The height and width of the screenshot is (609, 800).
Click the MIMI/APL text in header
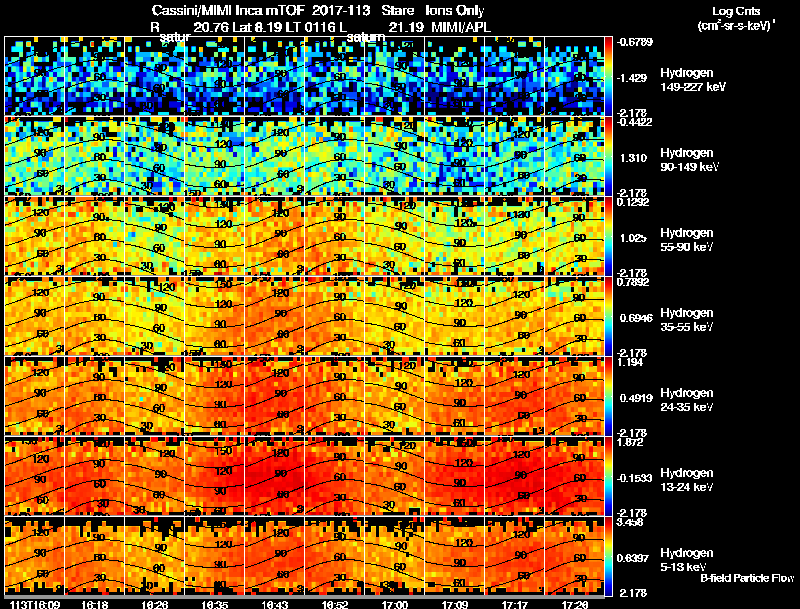[x=461, y=27]
